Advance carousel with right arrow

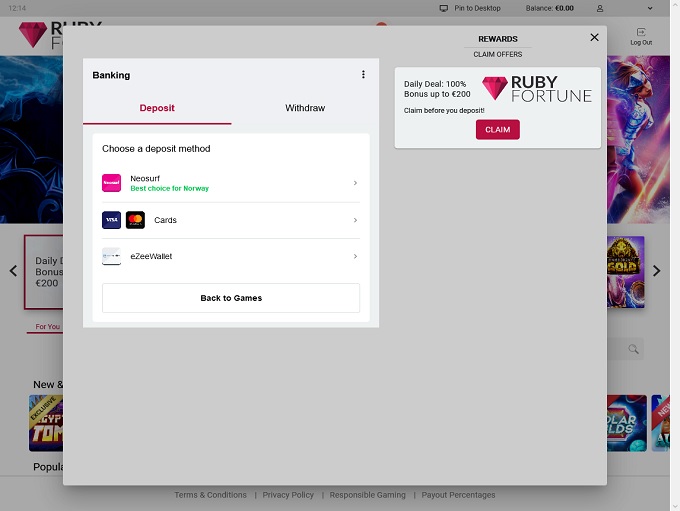pyautogui.click(x=657, y=271)
